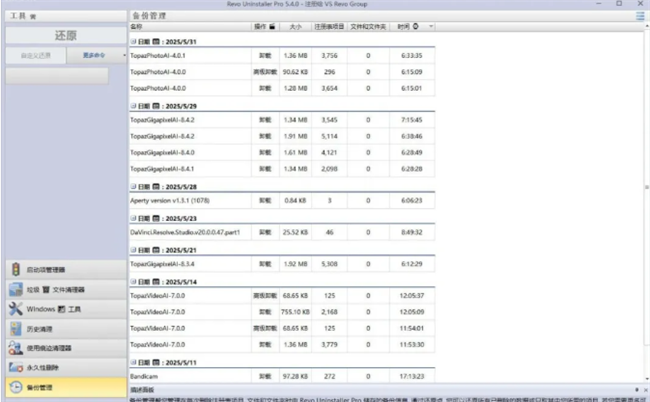Select TopazVideoAI-7.0.0 row timed 12:05:37
Screen dimensions: 650x402
(282, 295)
